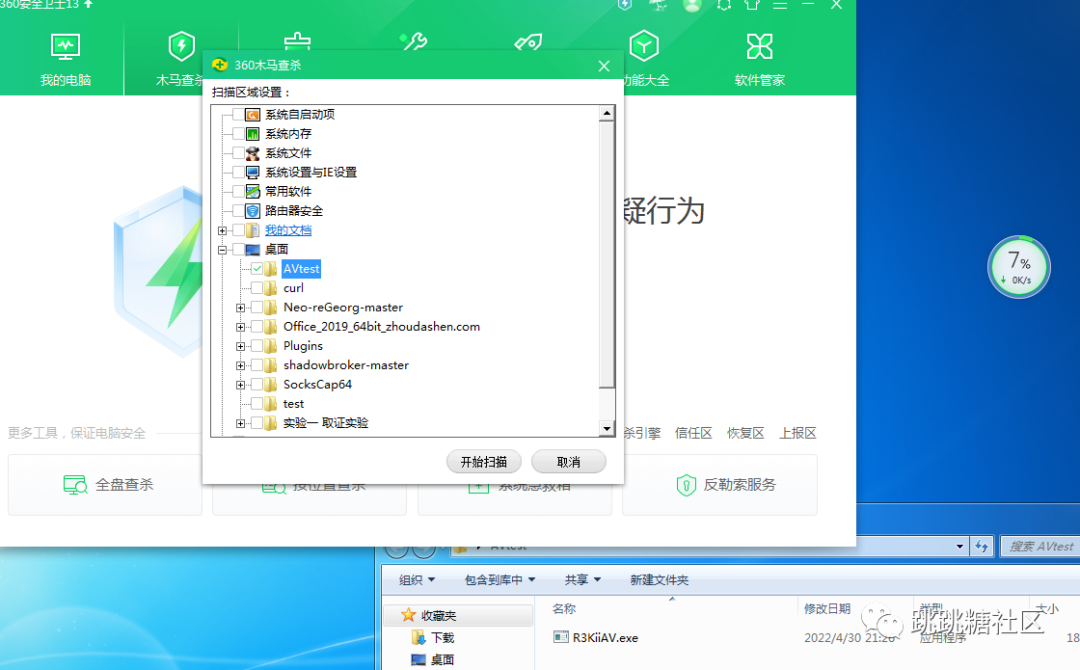
Task: Uncheck the AVtest folder checkbox
Action: (x=257, y=269)
